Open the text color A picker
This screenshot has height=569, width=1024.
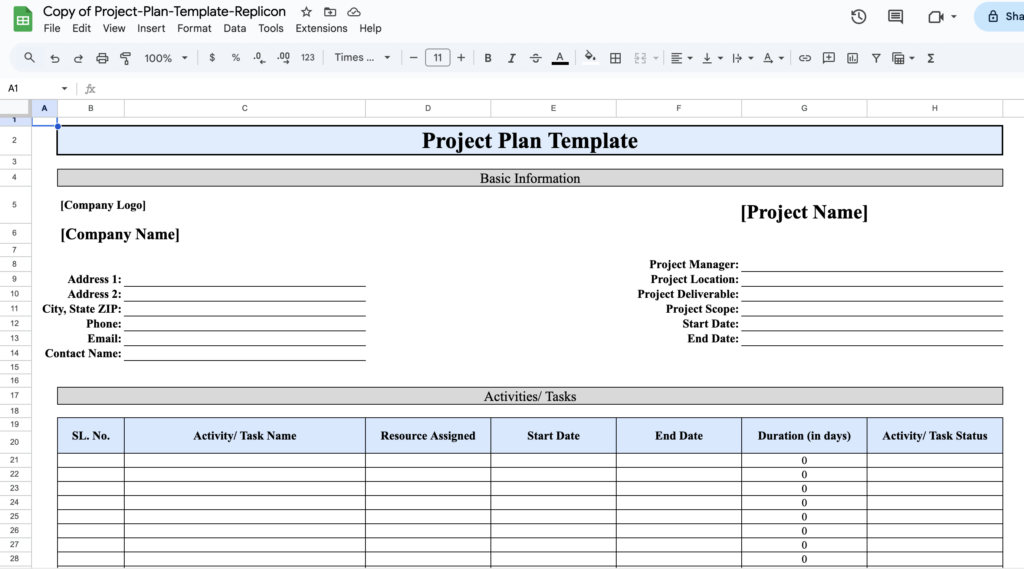click(x=560, y=58)
